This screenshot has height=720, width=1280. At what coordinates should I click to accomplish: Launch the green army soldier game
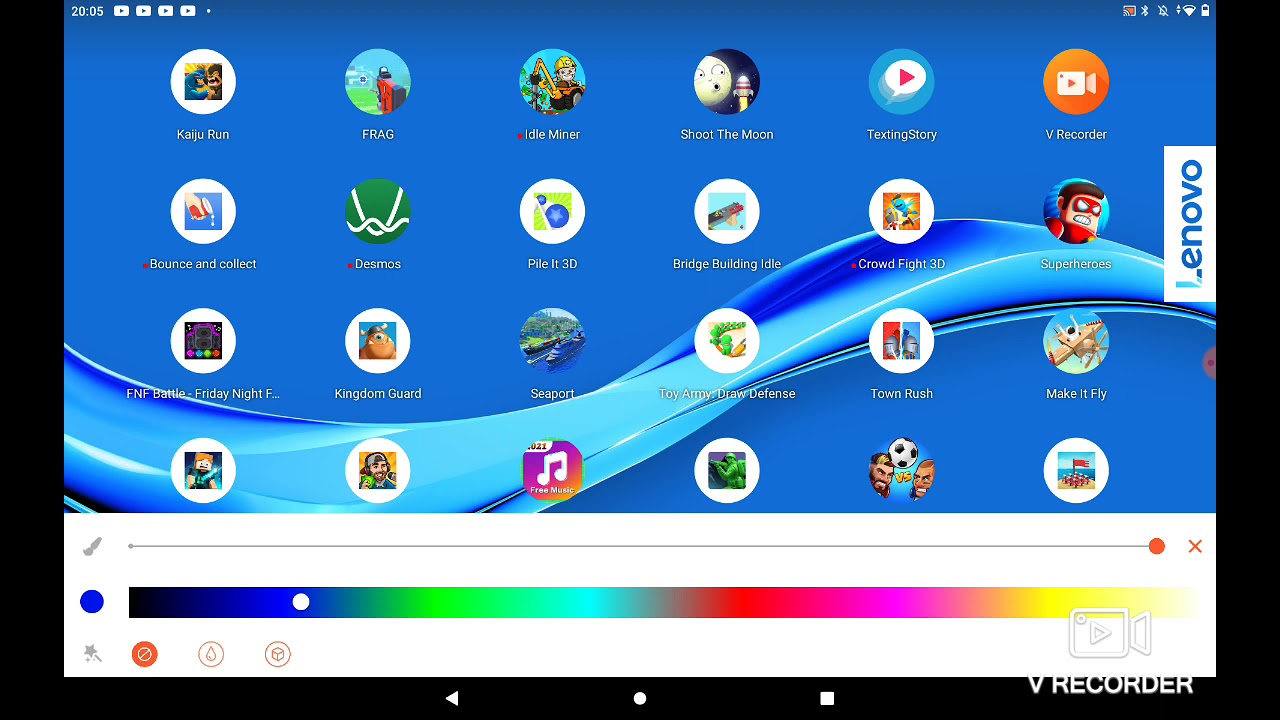coord(727,470)
